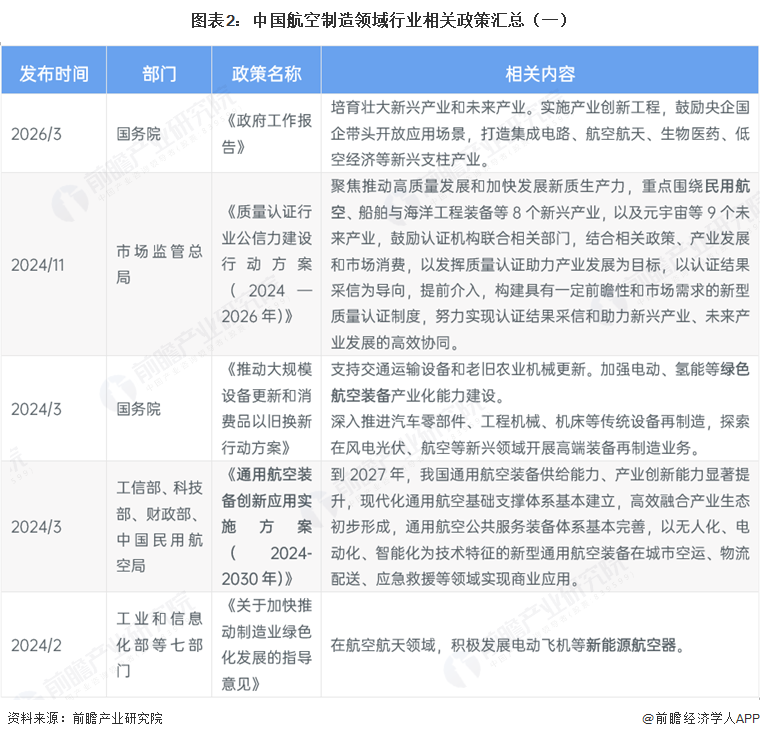Click the content starting 到2027年，我国通用航空装备

pyautogui.click(x=540, y=527)
